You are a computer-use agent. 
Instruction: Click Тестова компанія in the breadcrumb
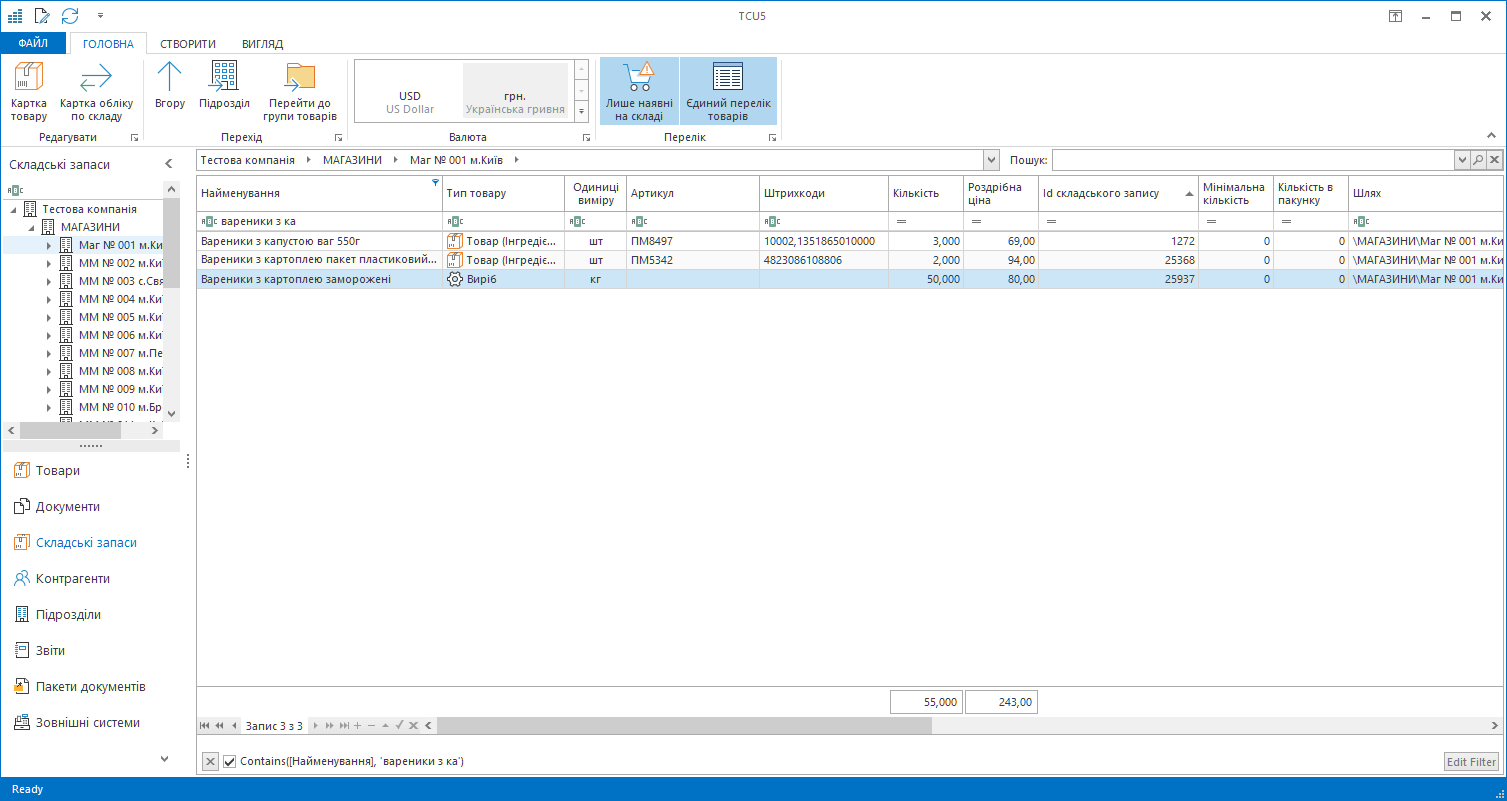pos(247,160)
